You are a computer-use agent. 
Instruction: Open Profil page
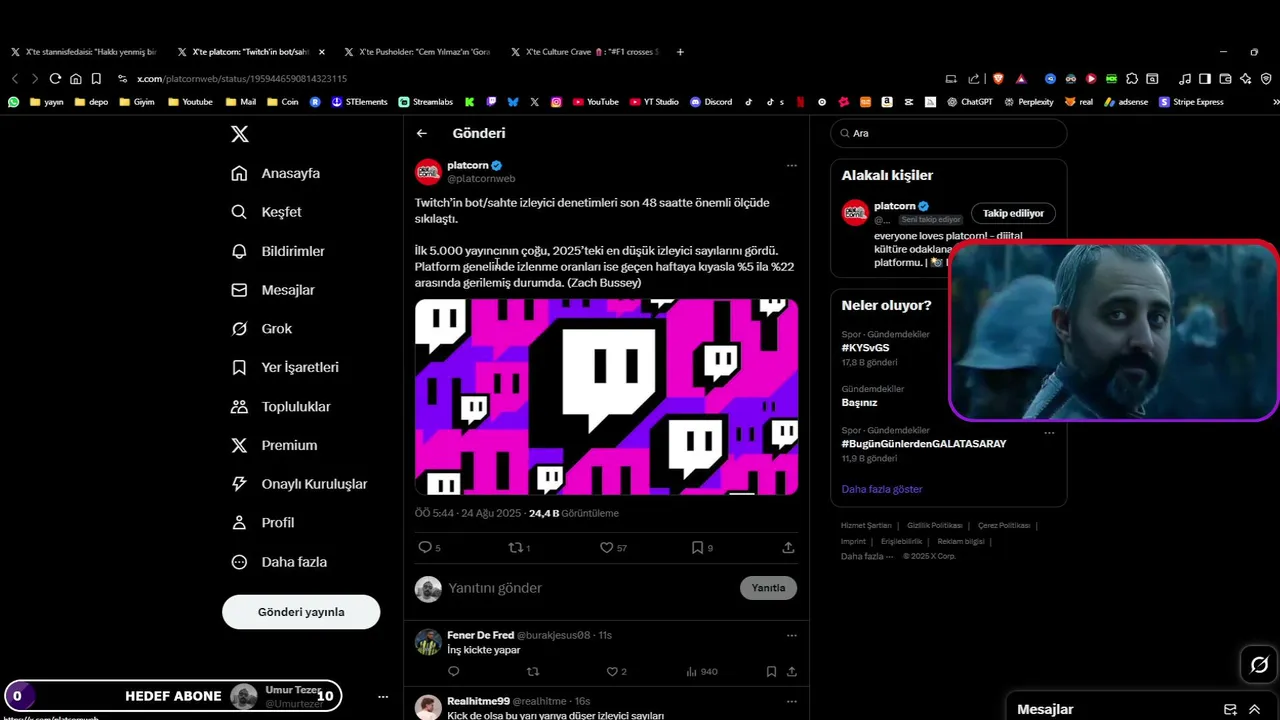click(262, 522)
